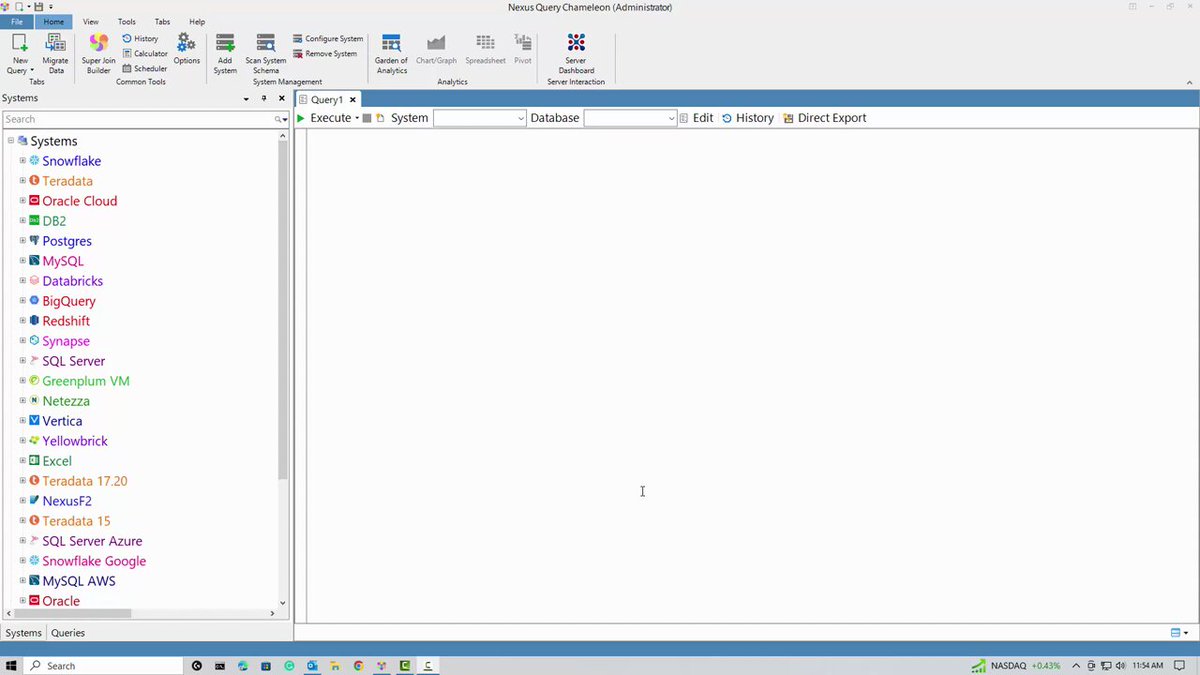
Task: Select Synapse in the systems tree
Action: click(66, 341)
